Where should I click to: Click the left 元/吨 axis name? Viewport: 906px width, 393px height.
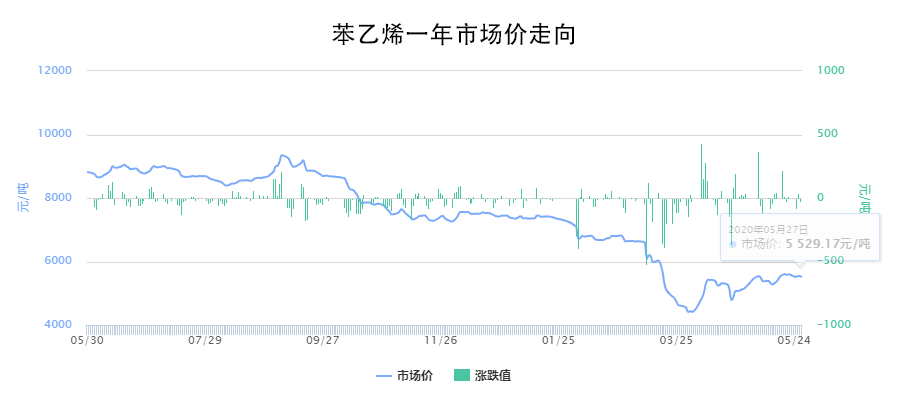tap(23, 197)
